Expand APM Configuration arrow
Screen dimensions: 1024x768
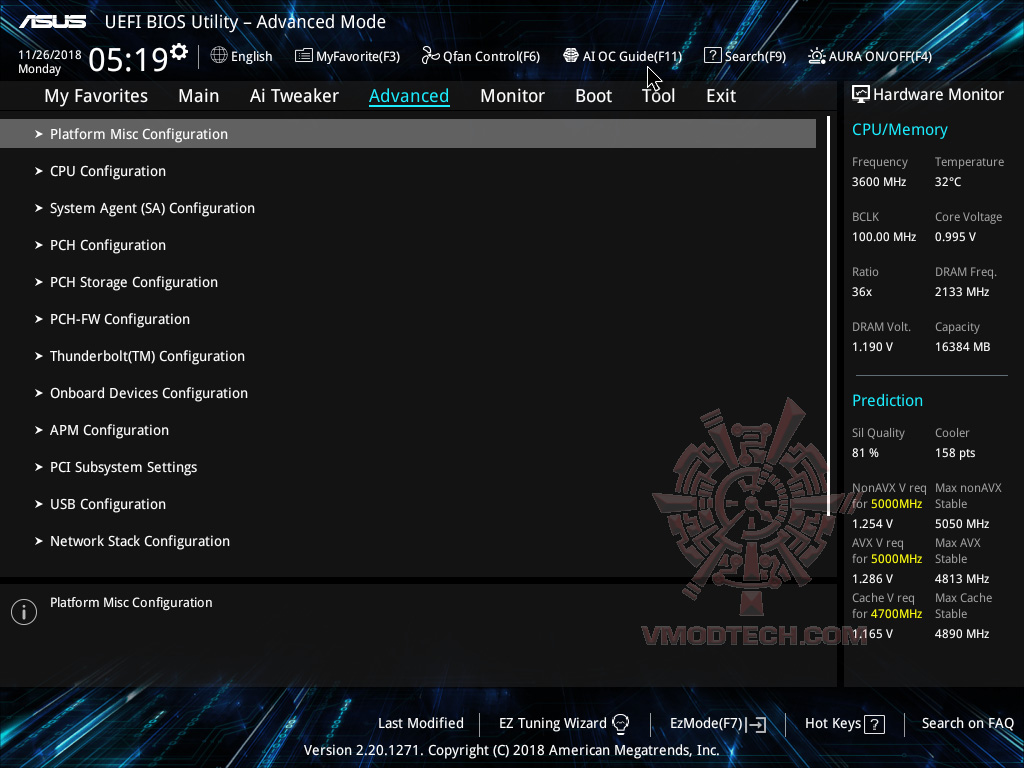pos(39,430)
